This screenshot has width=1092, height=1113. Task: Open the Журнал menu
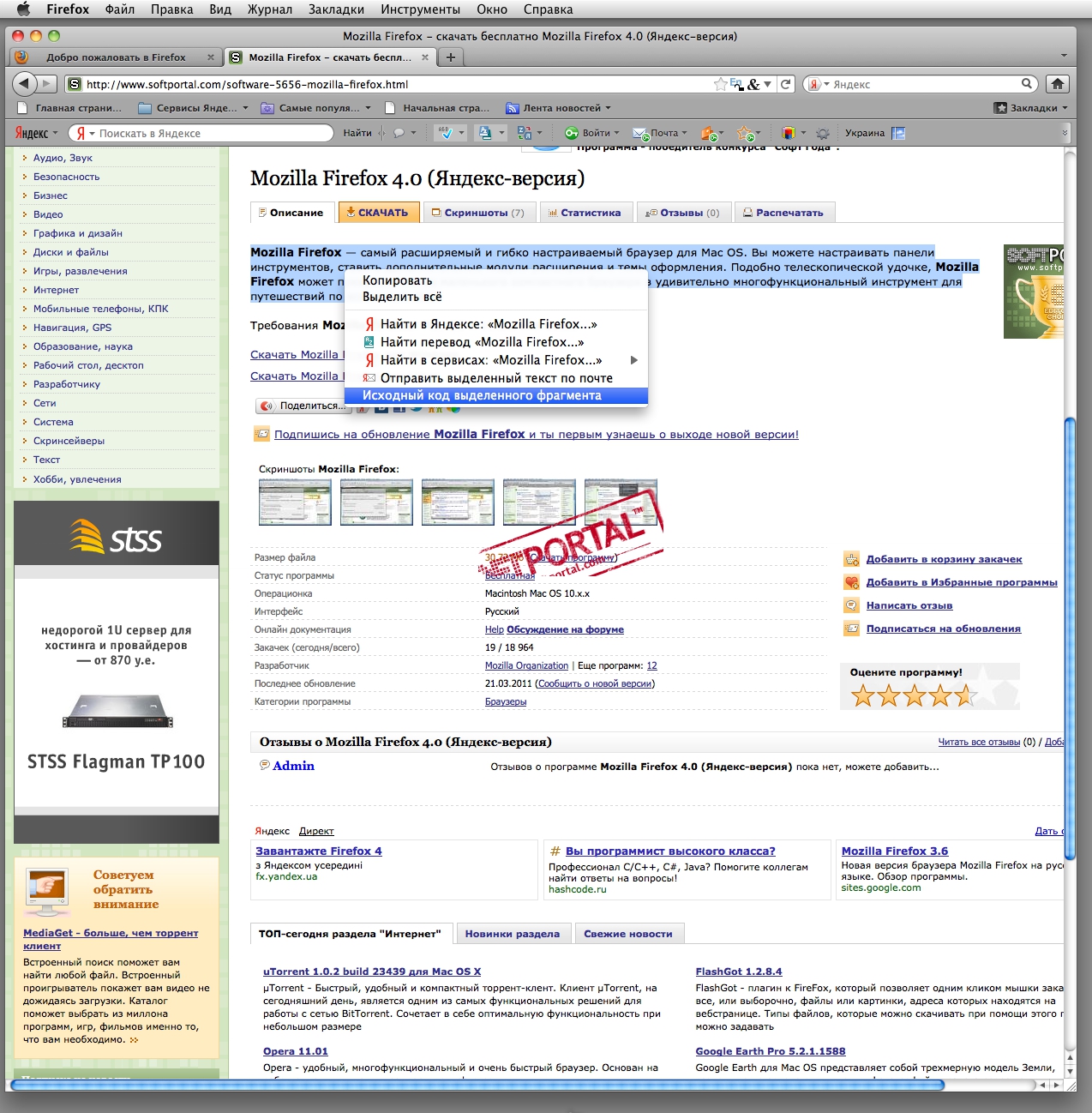pyautogui.click(x=270, y=9)
